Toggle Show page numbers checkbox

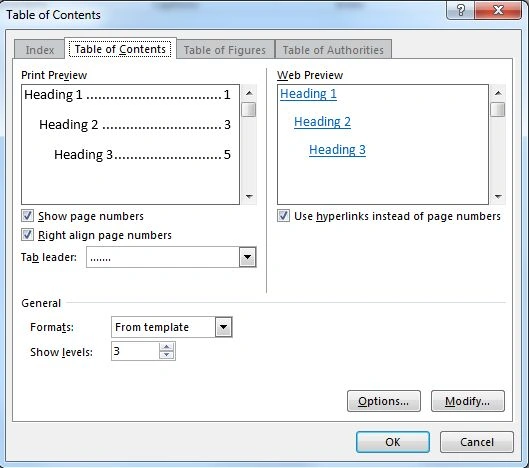27,216
